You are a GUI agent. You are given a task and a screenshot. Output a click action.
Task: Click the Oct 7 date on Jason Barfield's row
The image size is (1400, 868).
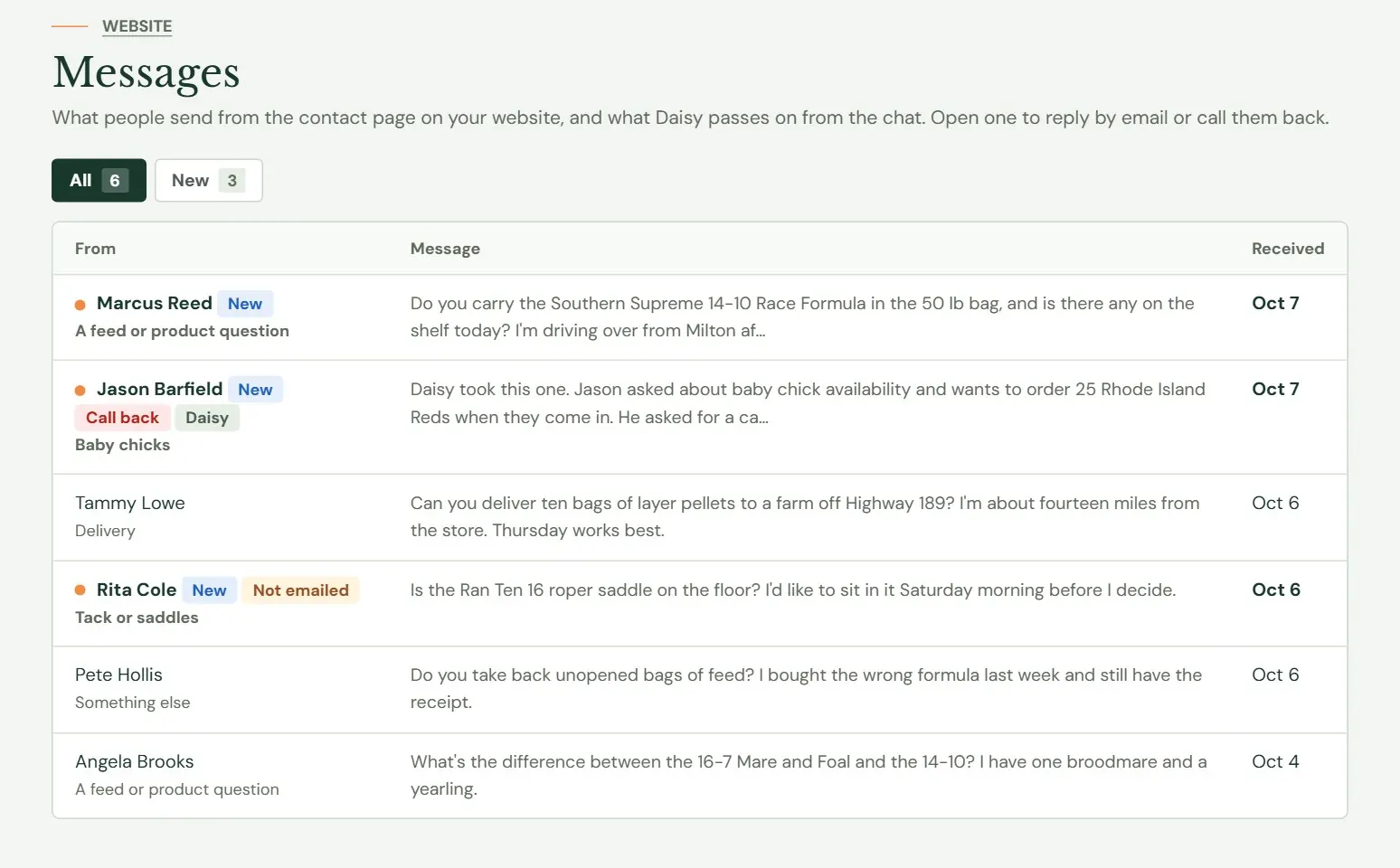click(1275, 389)
